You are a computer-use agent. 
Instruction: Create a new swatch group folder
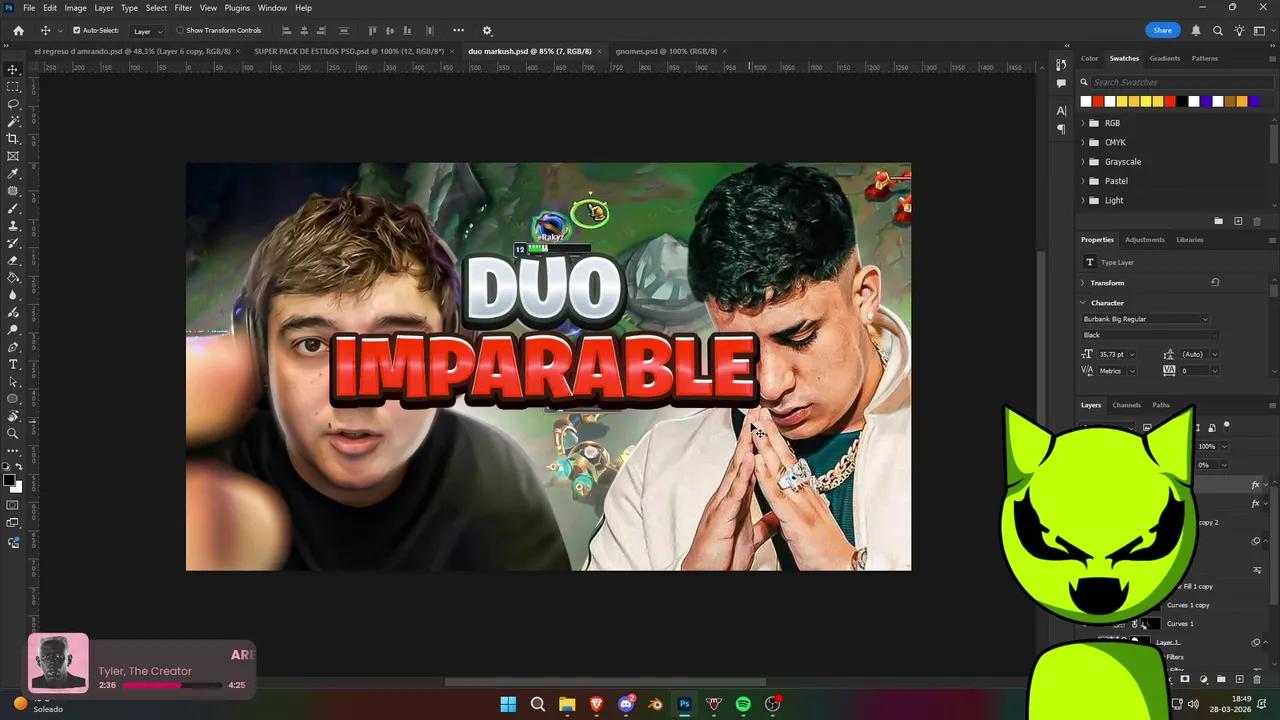[x=1218, y=221]
